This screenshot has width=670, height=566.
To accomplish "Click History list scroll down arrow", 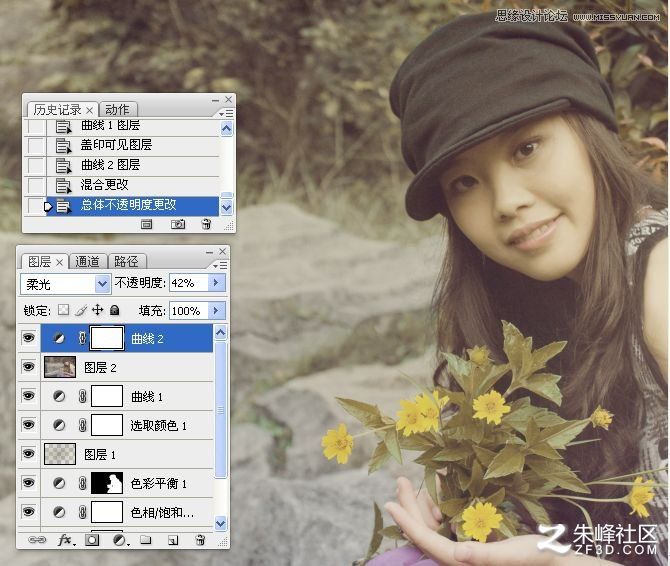I will [226, 208].
